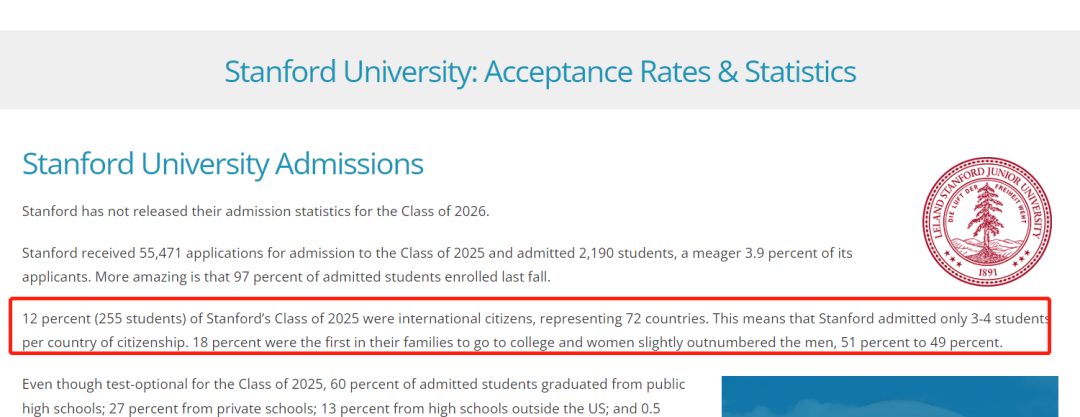Click the '51 percent to 49 percent' text
This screenshot has width=1080, height=417.
921,343
